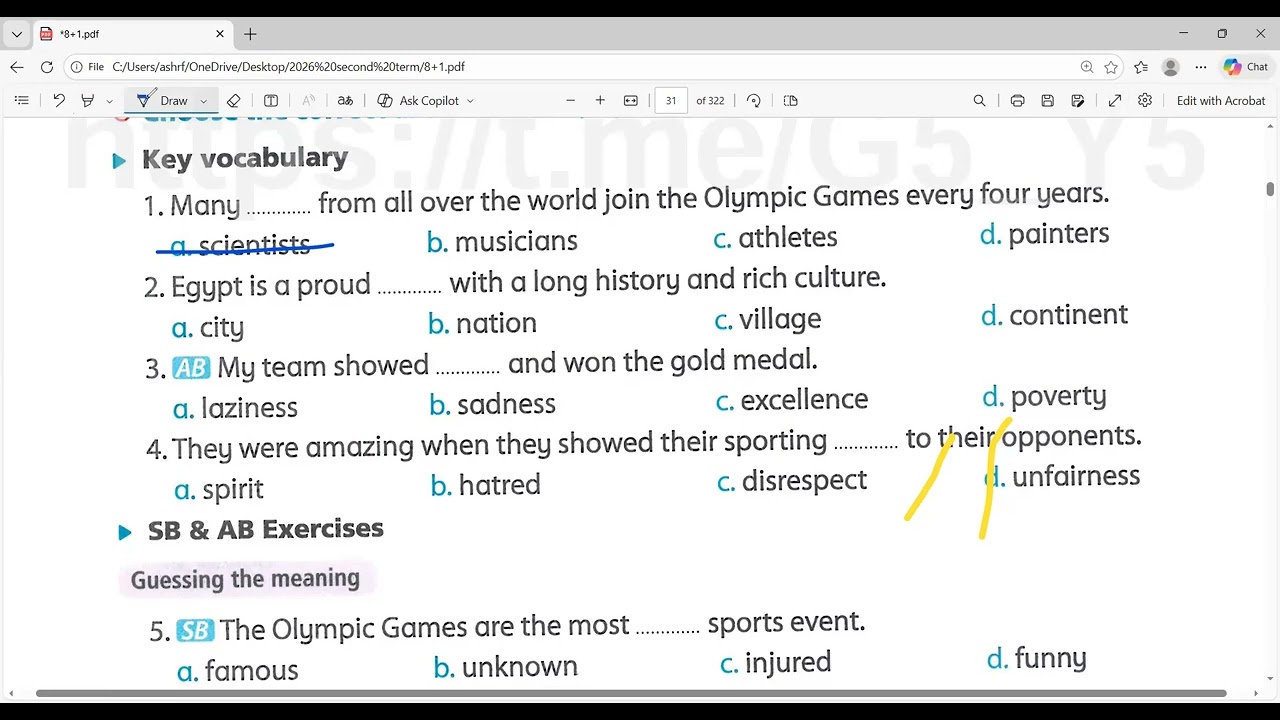1280x720 pixels.
Task: Click the horizontal scrollbar at the bottom
Action: 631,693
